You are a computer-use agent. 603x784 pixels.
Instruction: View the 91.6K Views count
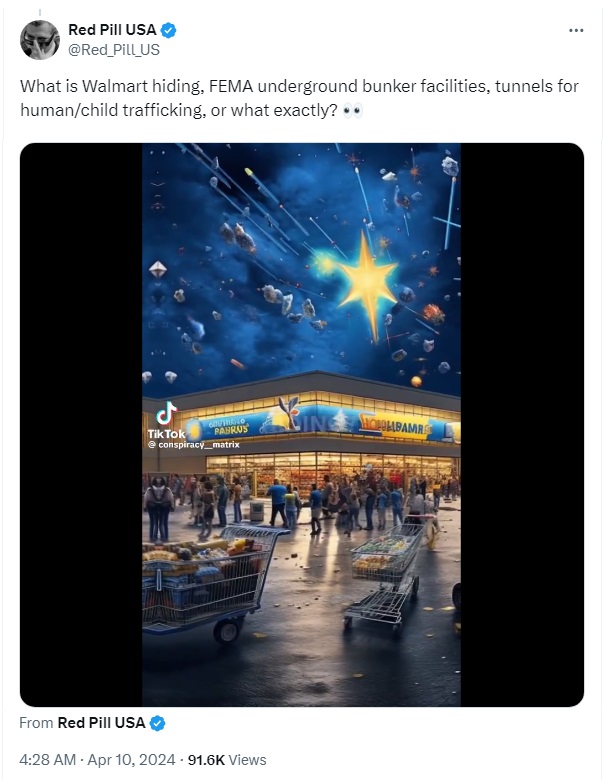pyautogui.click(x=227, y=760)
